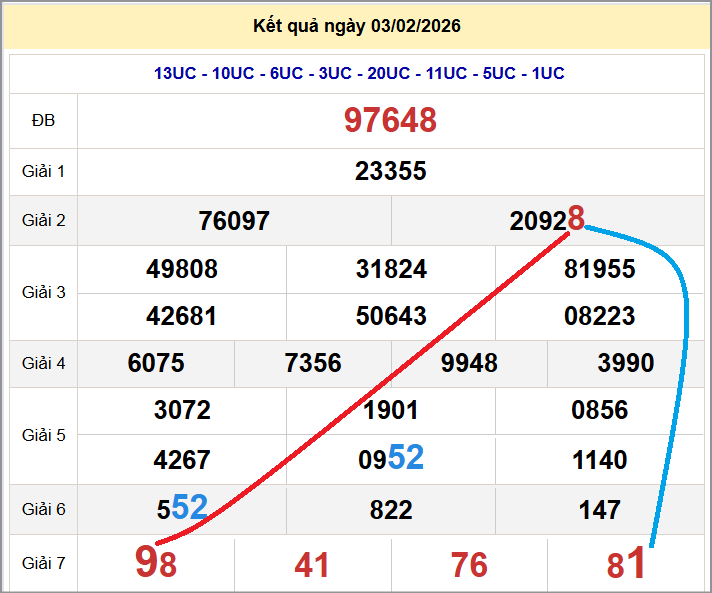712x593 pixels.
Task: Select the Giải 5 number 1140
Action: coord(599,460)
